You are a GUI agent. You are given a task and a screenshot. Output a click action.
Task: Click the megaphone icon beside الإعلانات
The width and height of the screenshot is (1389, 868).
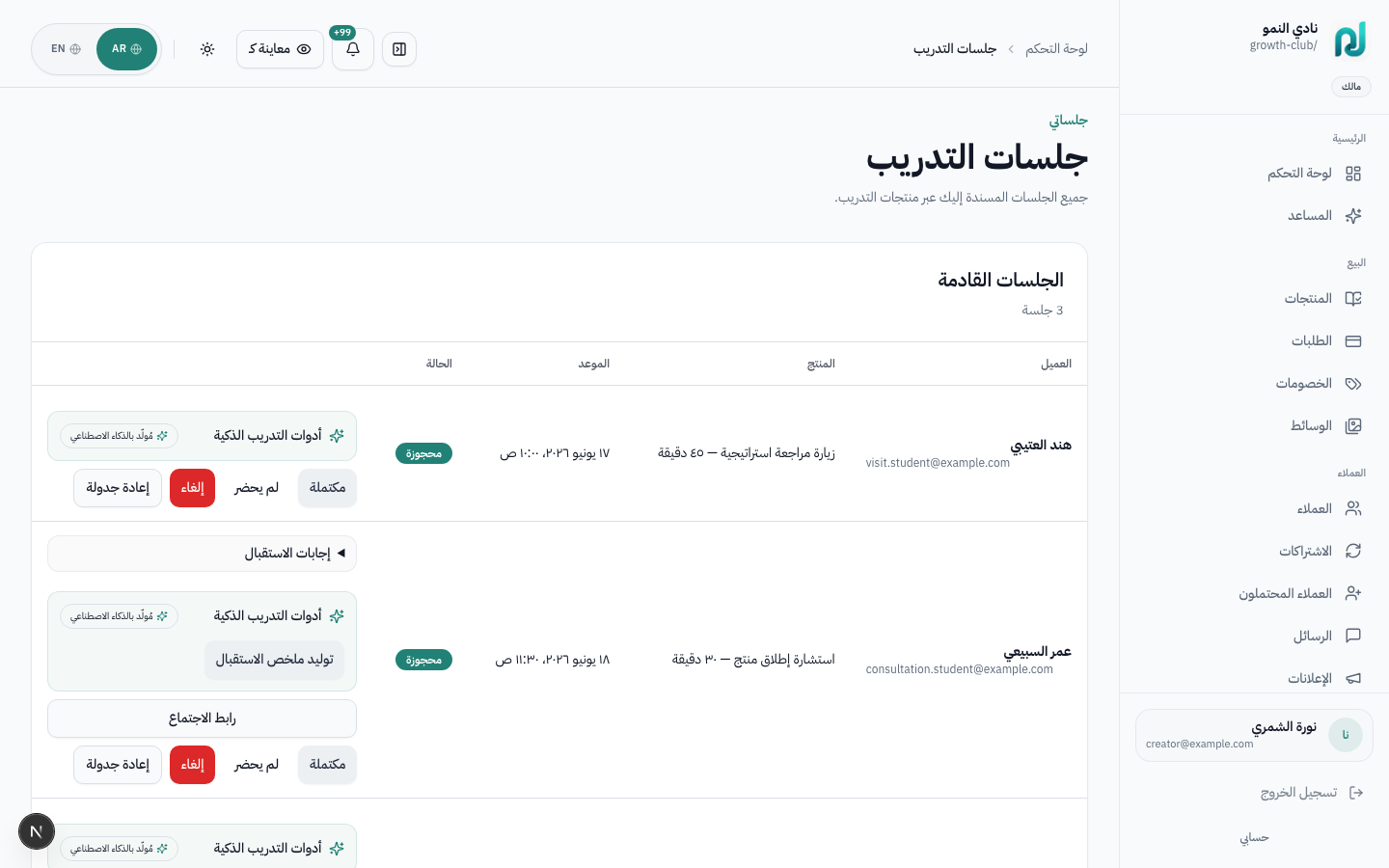click(1353, 678)
